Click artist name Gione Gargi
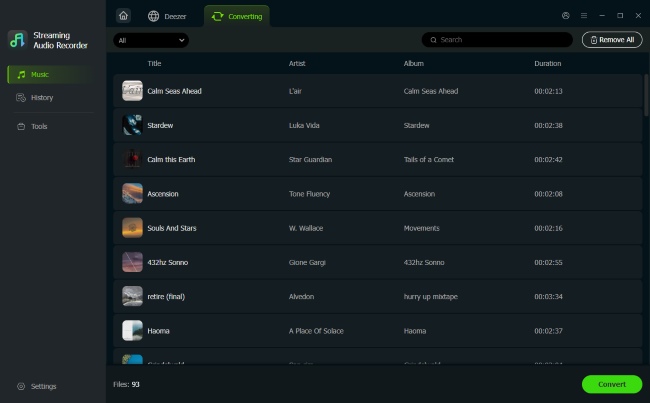The width and height of the screenshot is (650, 403). point(307,262)
